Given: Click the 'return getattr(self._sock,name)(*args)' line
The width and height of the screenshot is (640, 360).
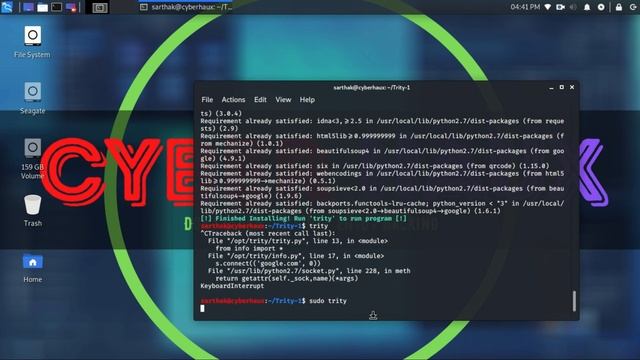Looking at the screenshot, I should tap(287, 278).
